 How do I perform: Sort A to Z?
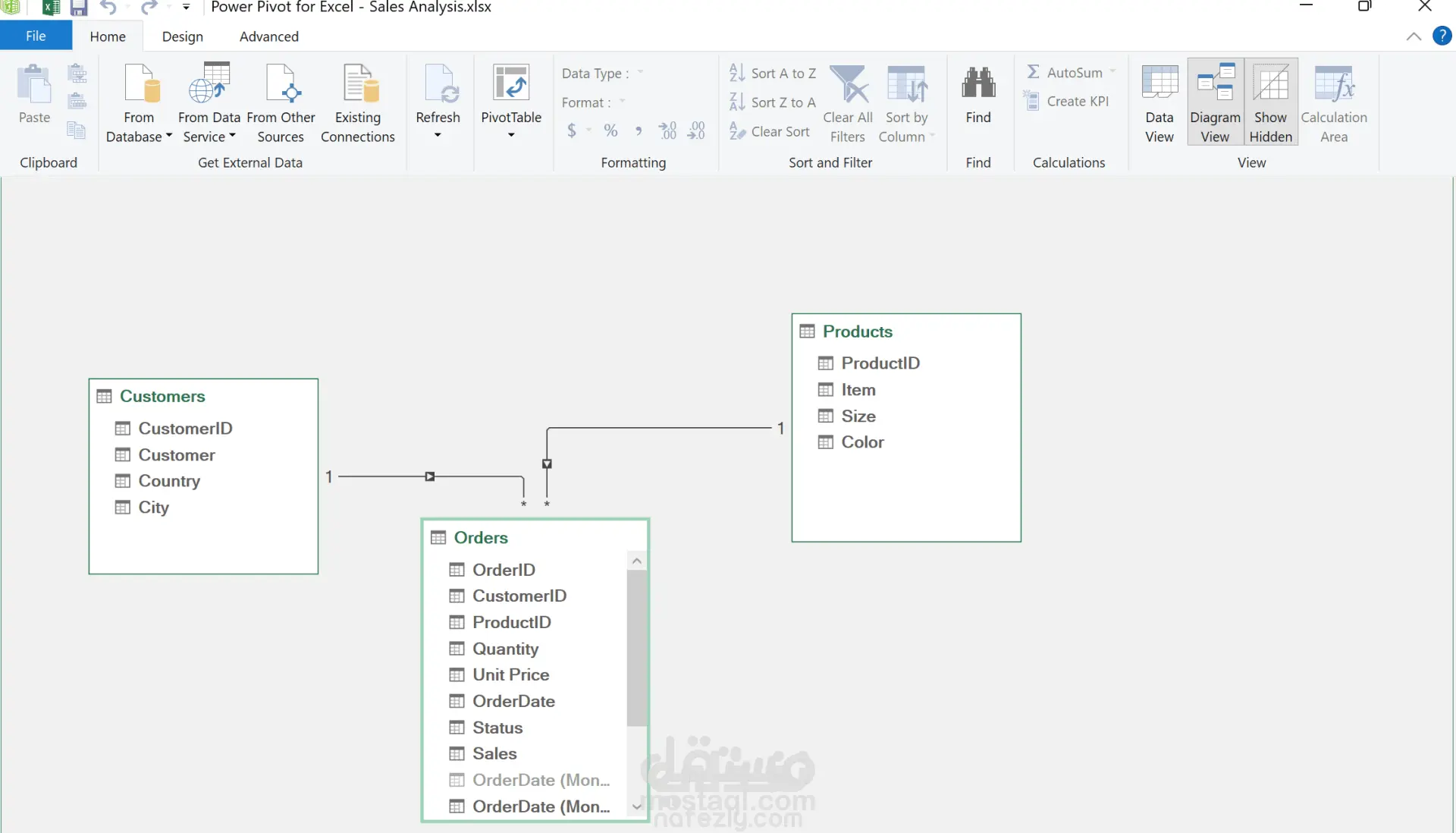tap(772, 73)
